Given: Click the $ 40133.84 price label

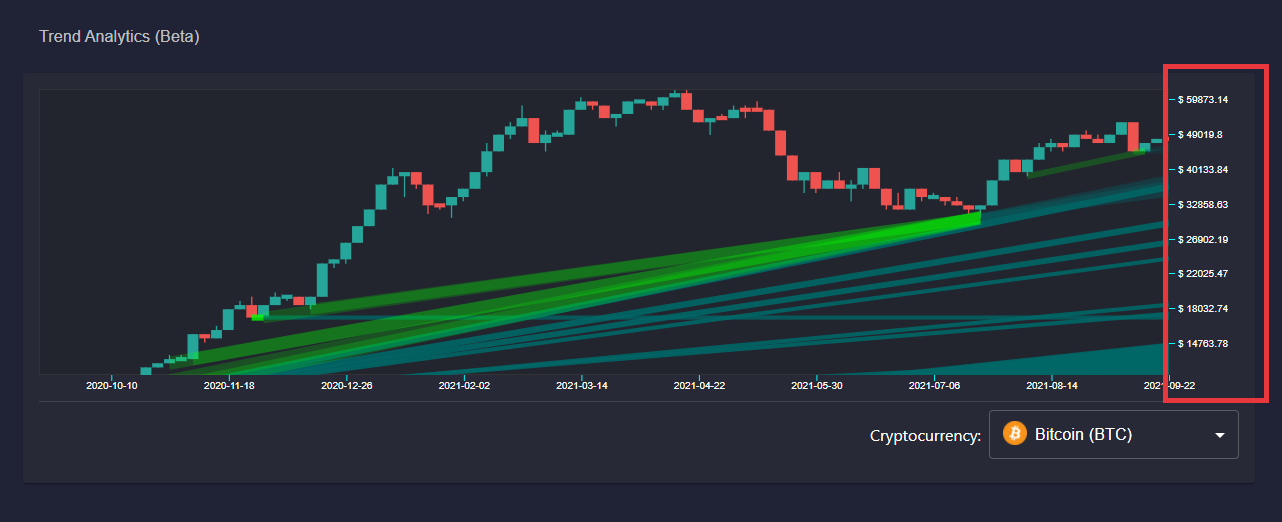Looking at the screenshot, I should [x=1203, y=169].
